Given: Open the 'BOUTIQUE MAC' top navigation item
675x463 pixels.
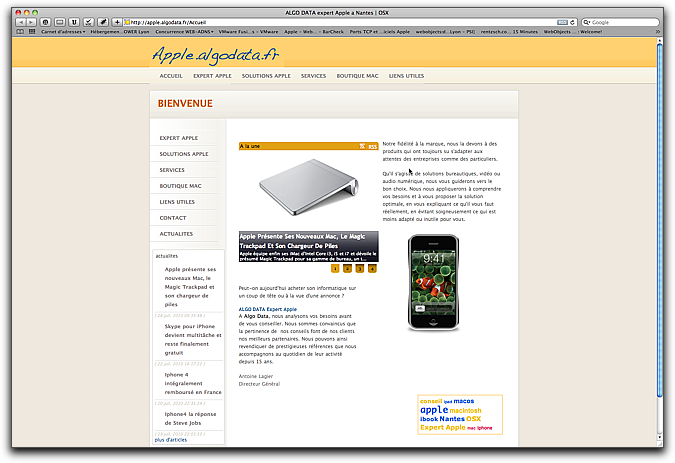Looking at the screenshot, I should click(x=357, y=76).
